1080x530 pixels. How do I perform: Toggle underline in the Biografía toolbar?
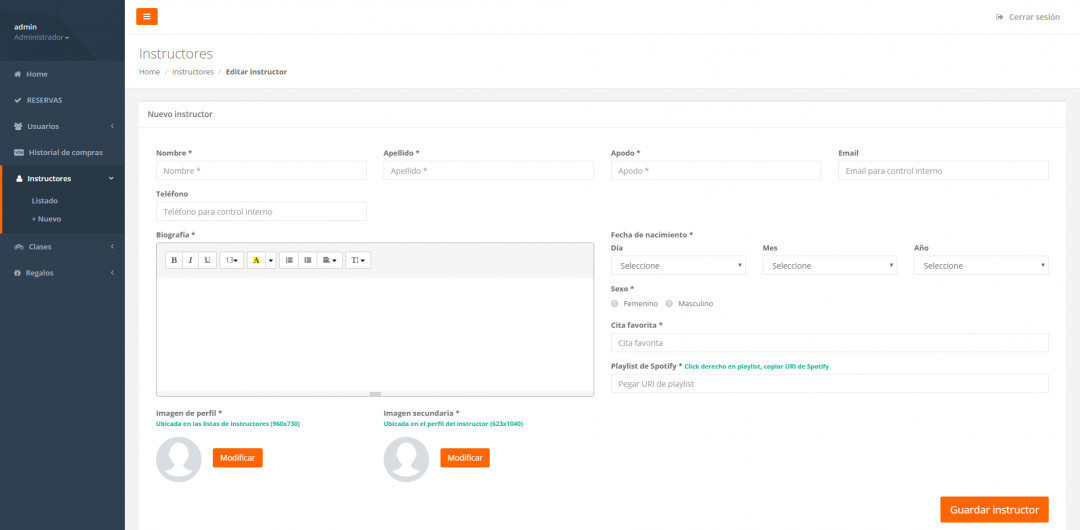click(207, 260)
